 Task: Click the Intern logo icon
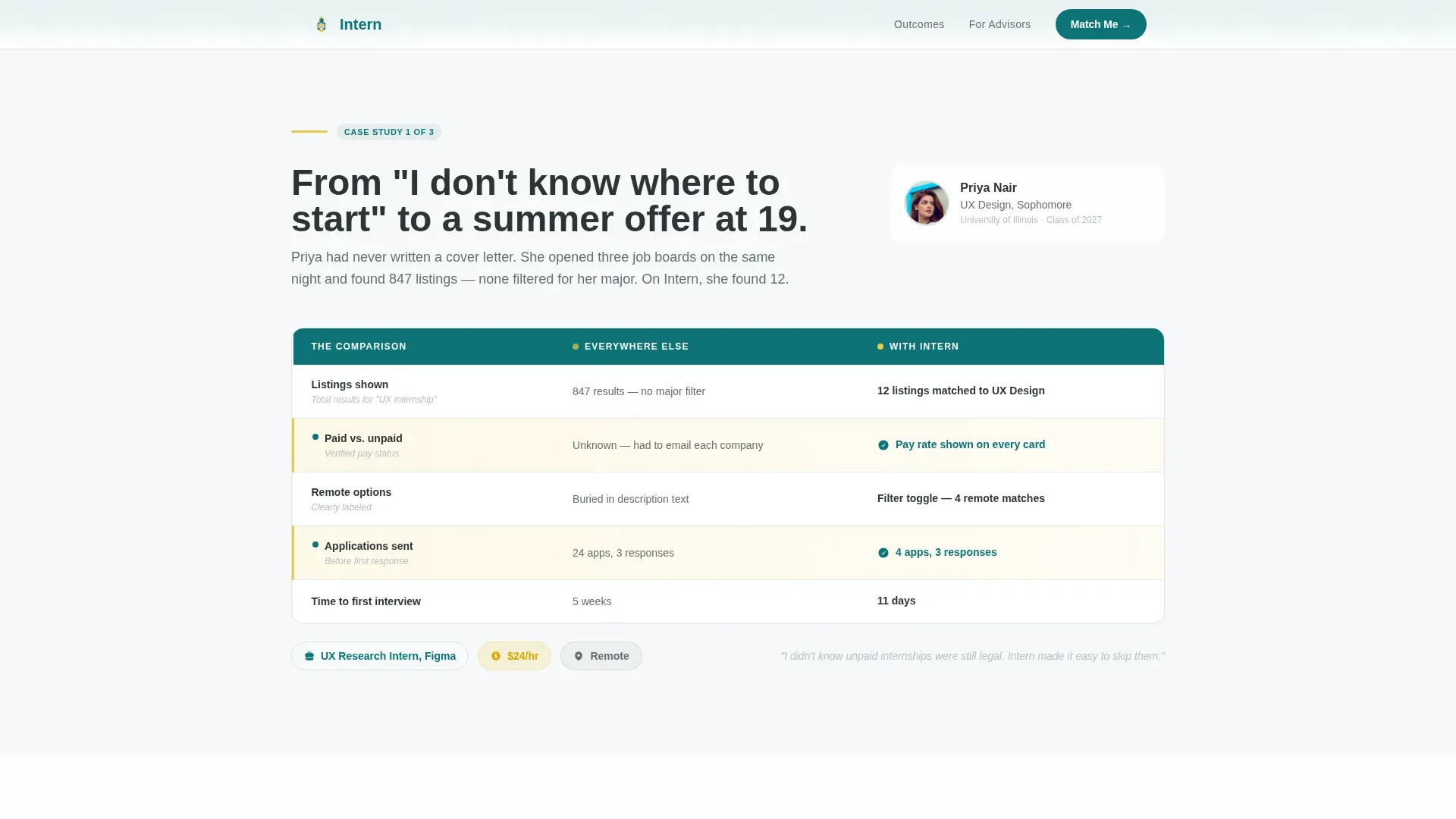click(322, 24)
